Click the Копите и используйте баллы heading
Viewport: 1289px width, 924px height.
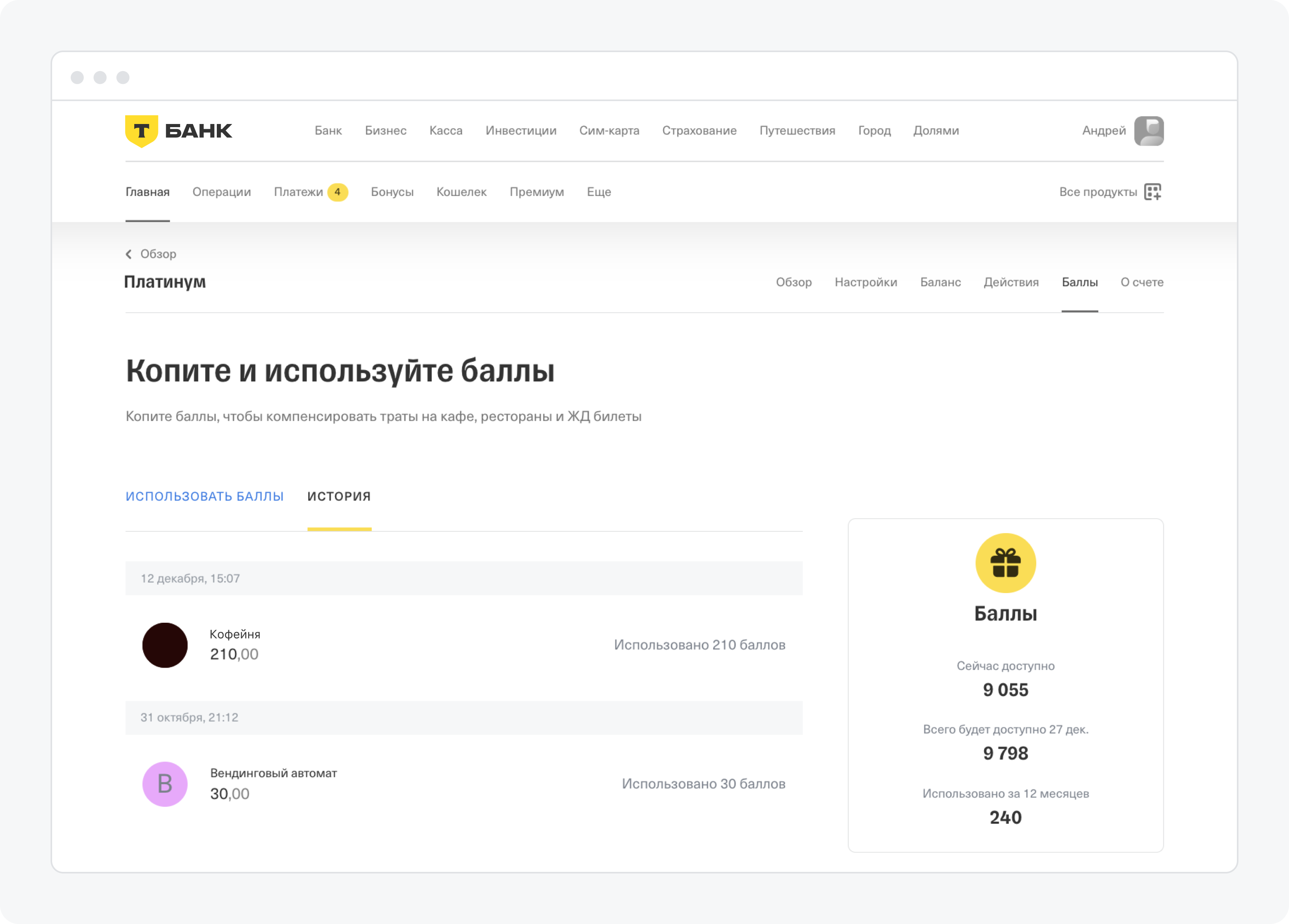coord(340,372)
